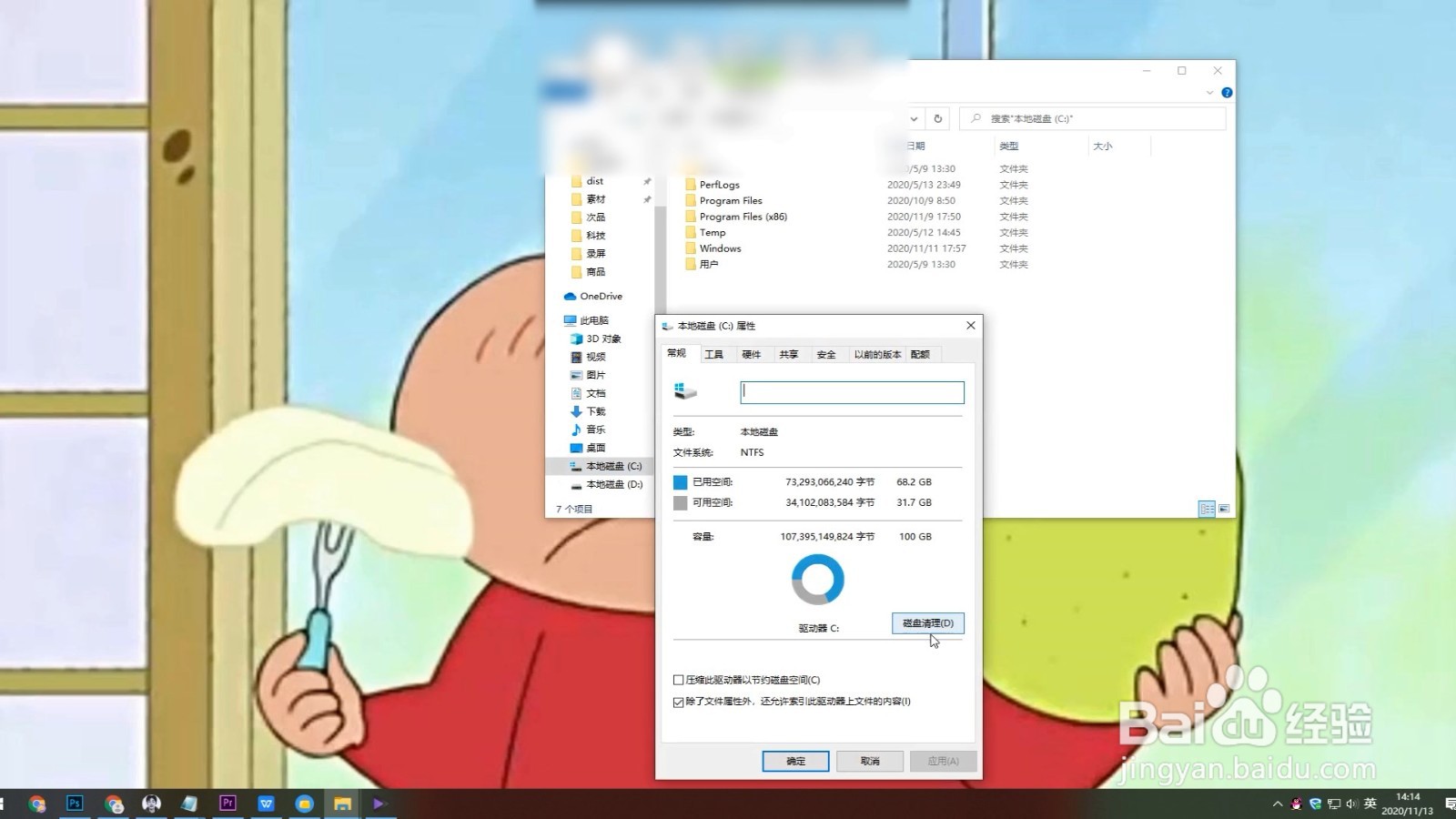Open File Explorer taskbar icon
1456x819 pixels.
[342, 804]
